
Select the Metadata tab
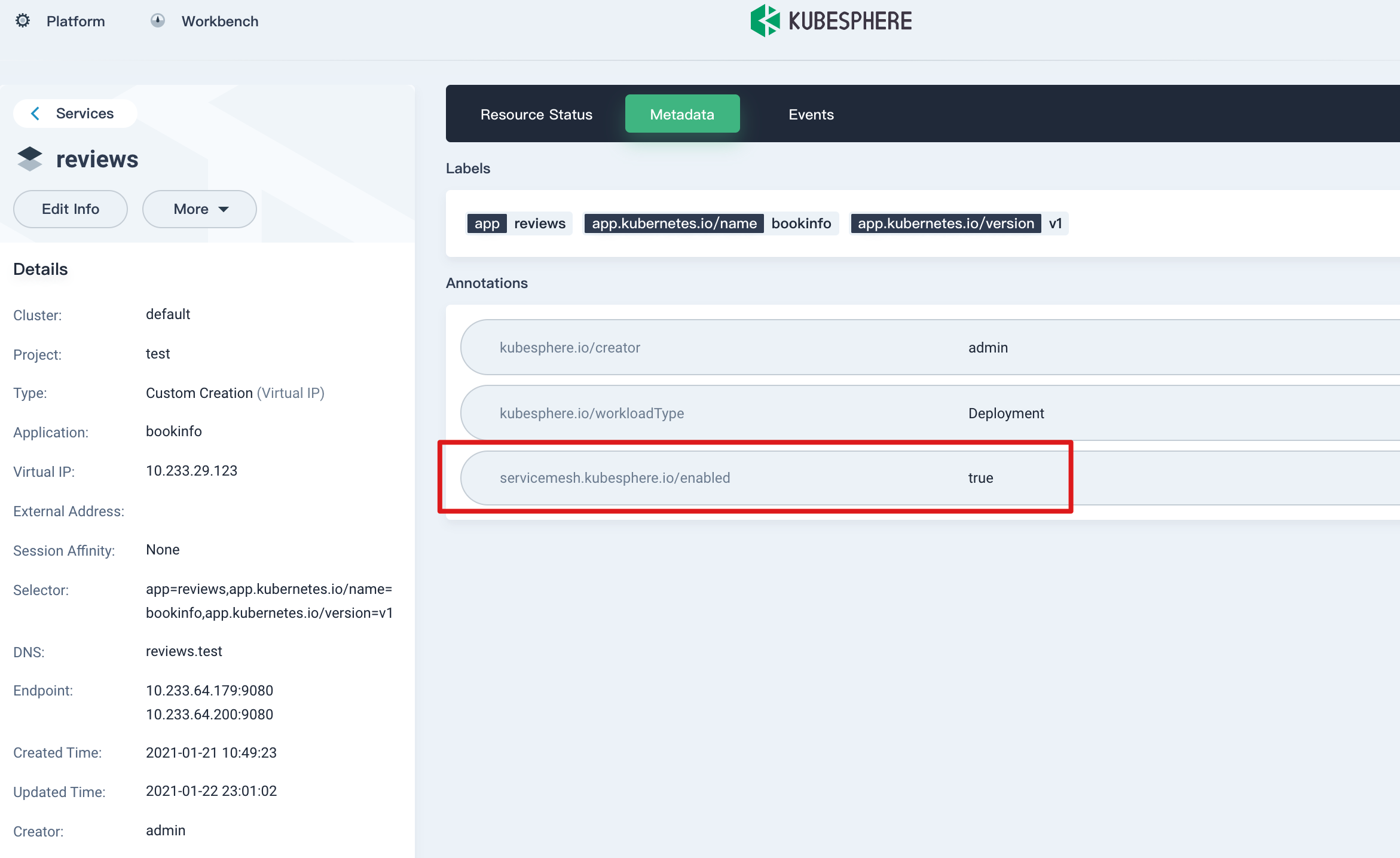(x=682, y=114)
